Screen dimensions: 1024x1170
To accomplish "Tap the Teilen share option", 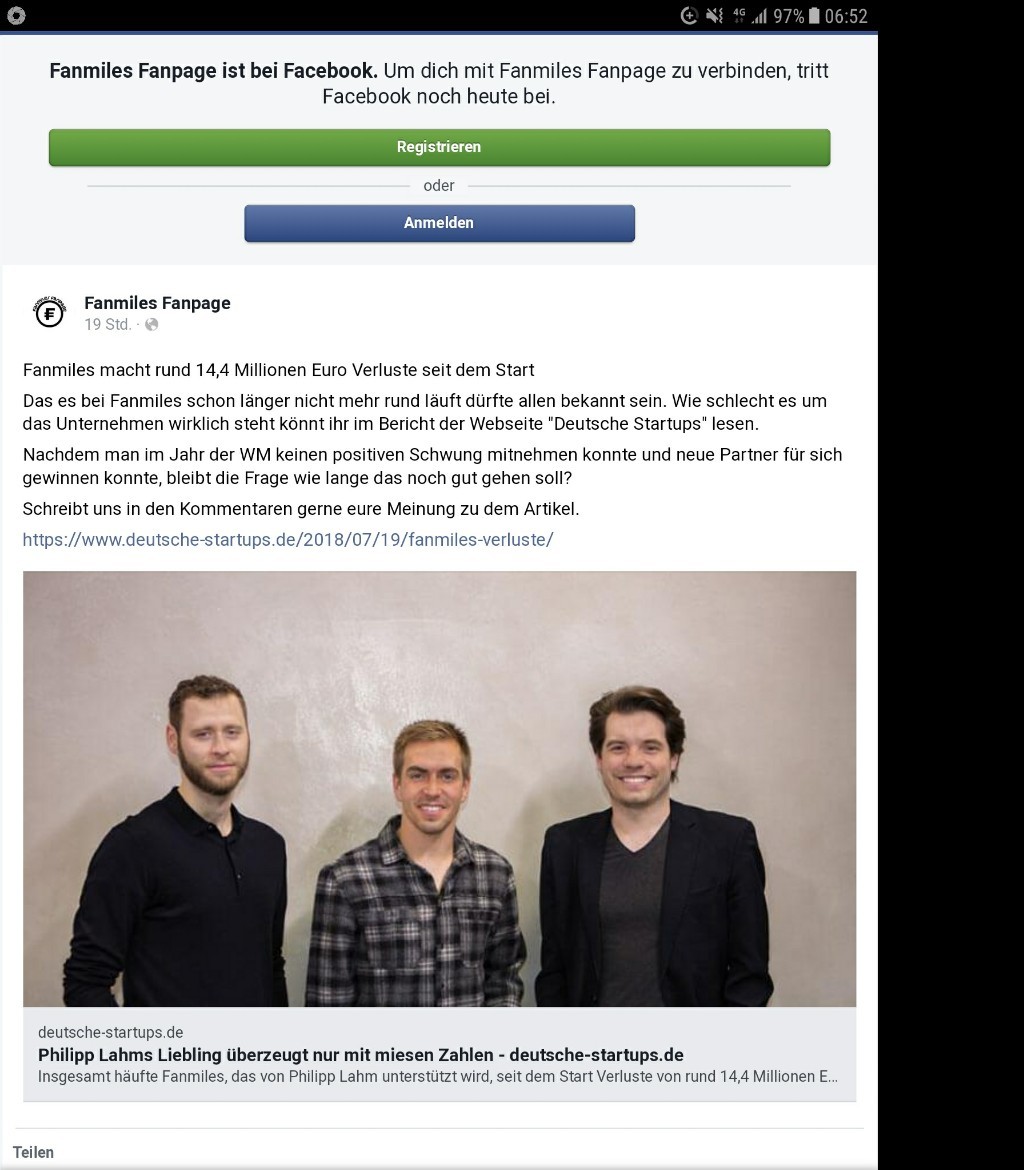I will tap(34, 1152).
